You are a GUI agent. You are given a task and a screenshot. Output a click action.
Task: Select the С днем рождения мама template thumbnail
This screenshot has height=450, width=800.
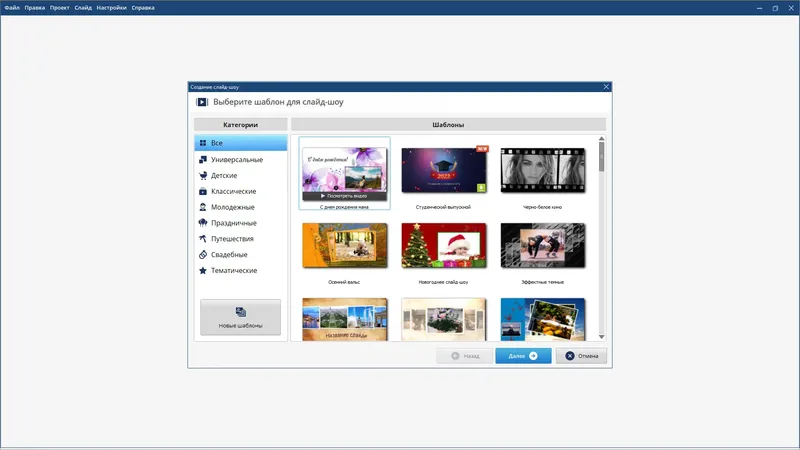click(344, 173)
